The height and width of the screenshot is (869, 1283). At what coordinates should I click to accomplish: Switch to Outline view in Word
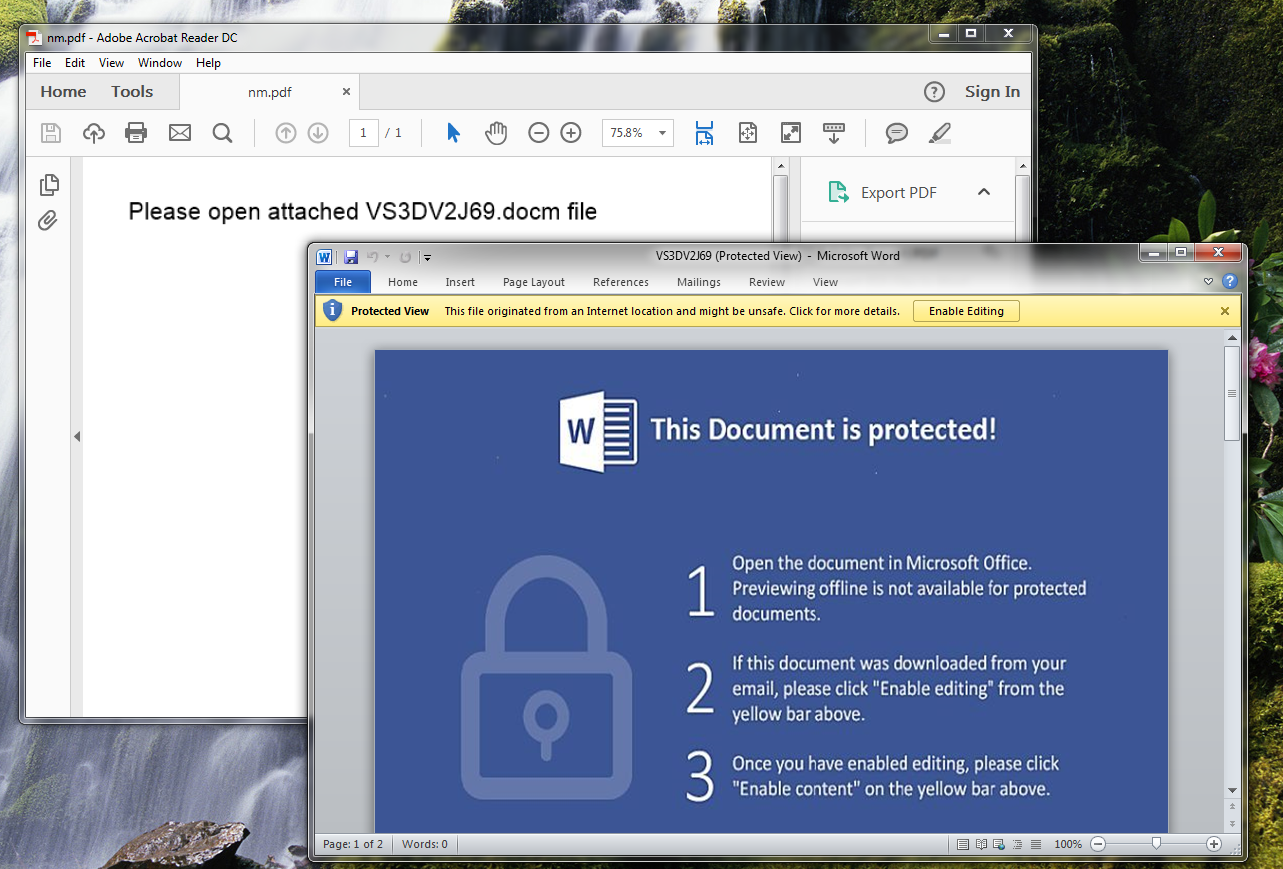pos(1017,845)
